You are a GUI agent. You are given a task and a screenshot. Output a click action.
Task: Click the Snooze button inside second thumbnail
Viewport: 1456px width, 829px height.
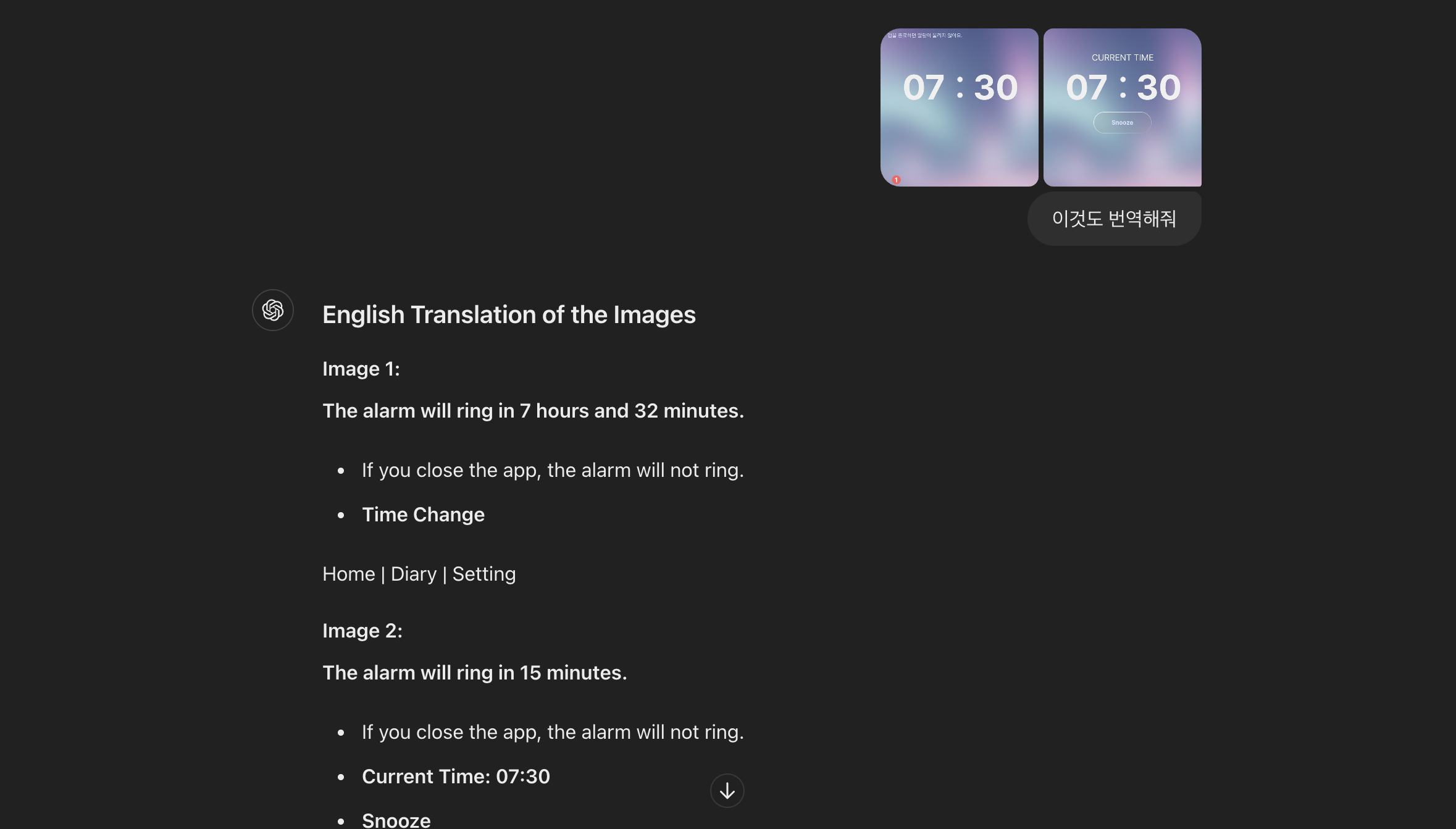(1122, 122)
